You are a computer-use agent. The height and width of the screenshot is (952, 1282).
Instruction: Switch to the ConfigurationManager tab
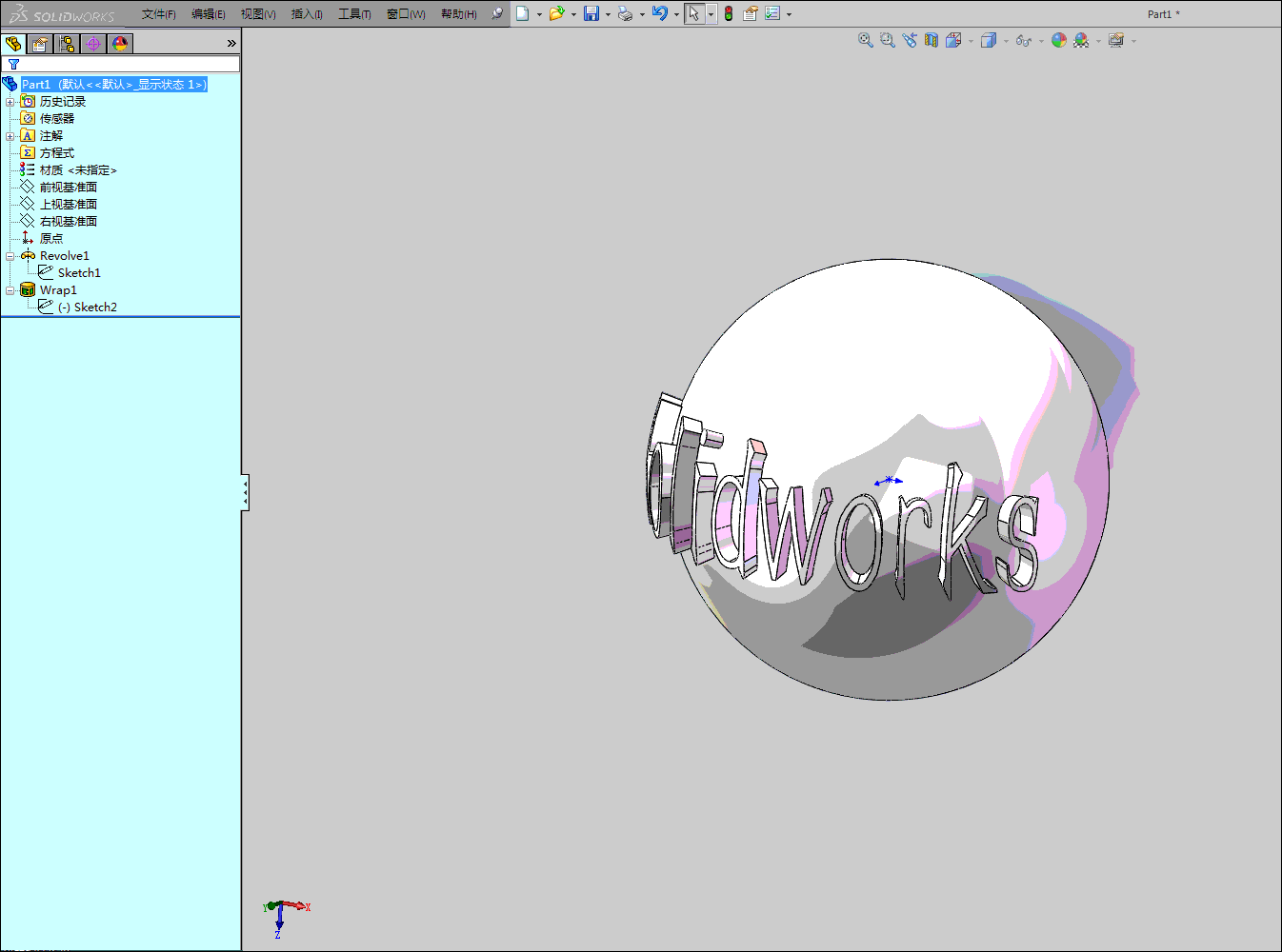67,44
